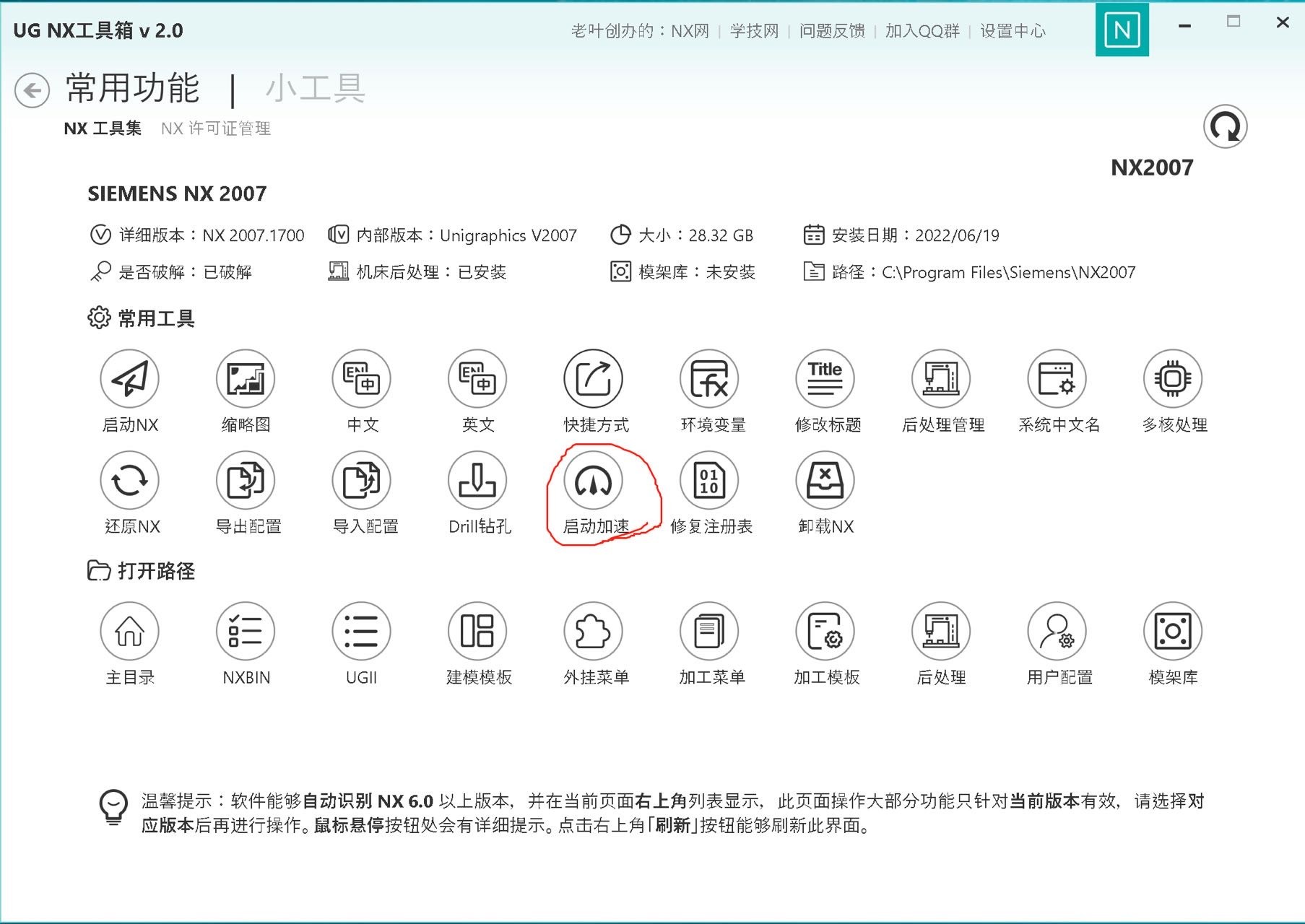
Task: Click the 缩略图 thumbnail tool icon
Action: pos(246,379)
